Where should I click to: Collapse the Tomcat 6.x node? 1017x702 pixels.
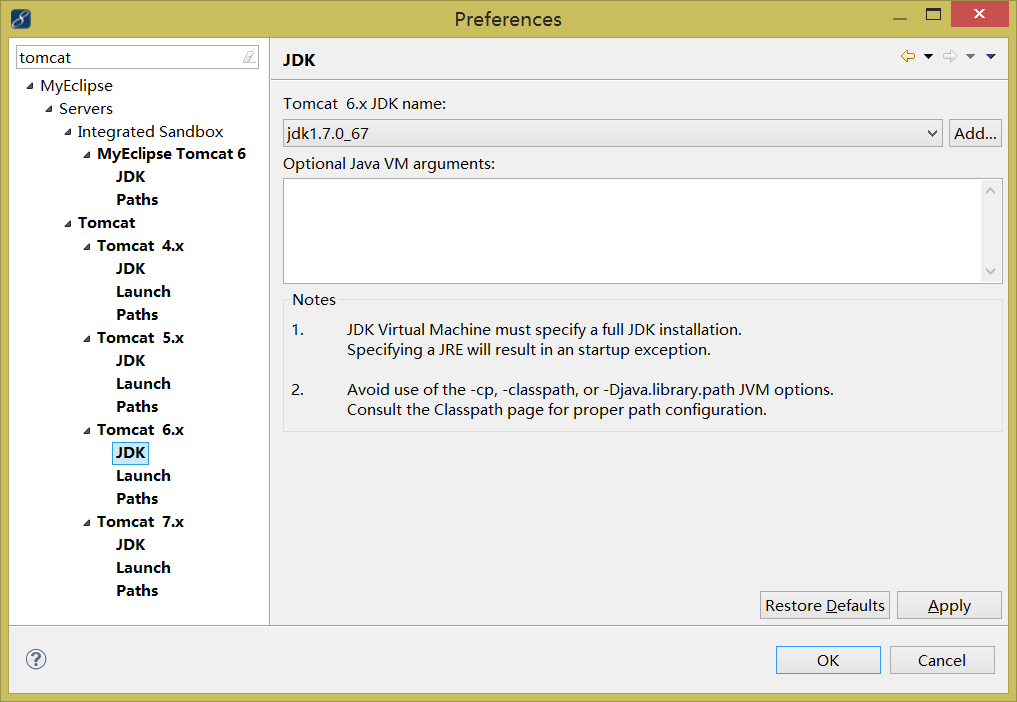pos(87,430)
